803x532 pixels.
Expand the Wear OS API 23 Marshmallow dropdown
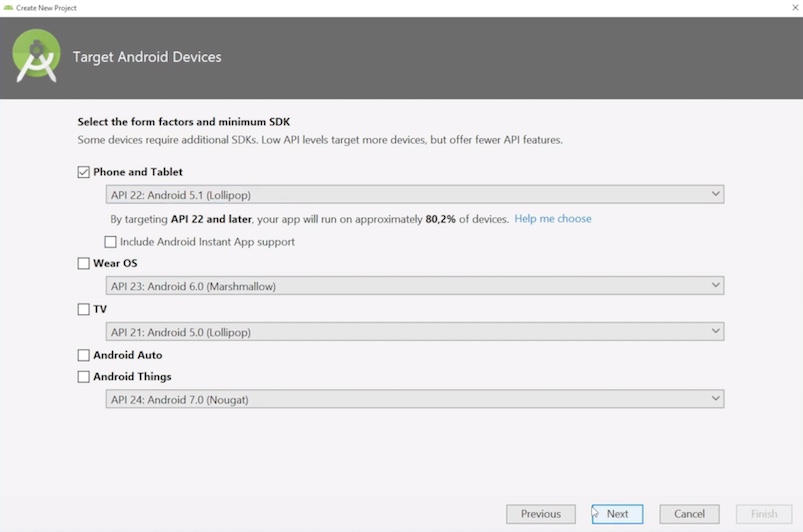coord(415,286)
